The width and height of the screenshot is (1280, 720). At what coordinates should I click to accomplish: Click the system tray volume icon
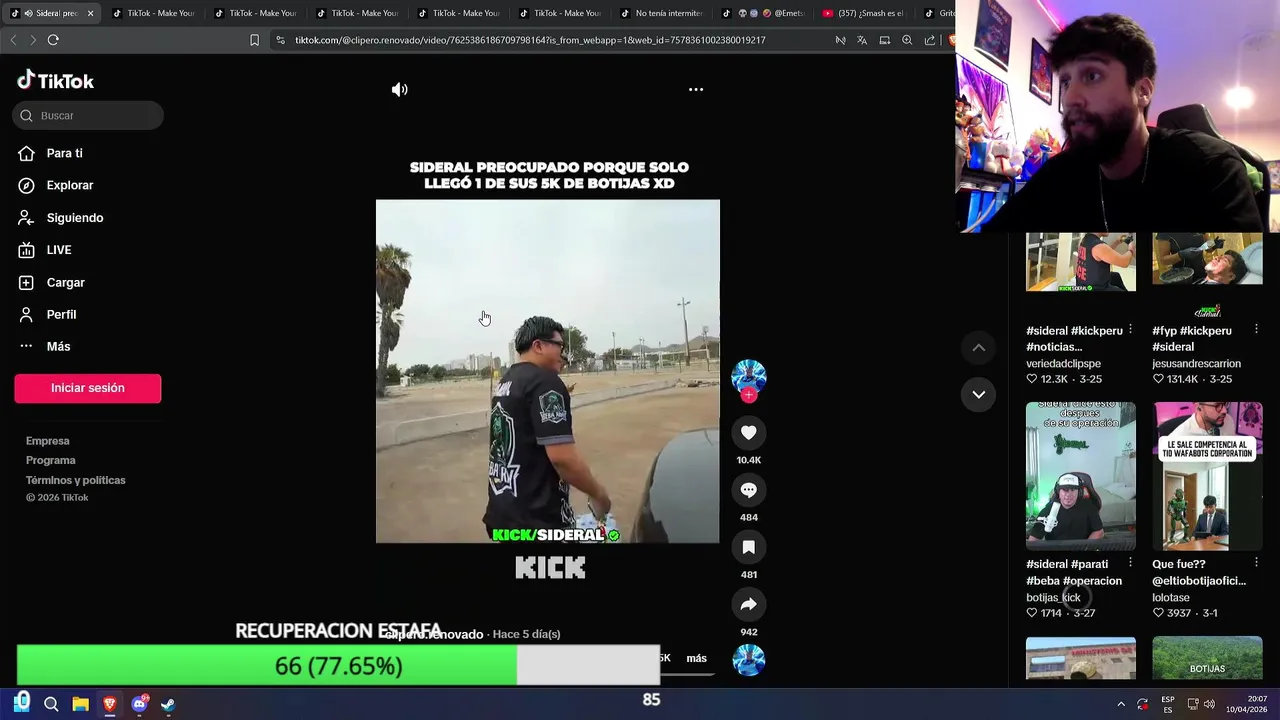click(1210, 704)
